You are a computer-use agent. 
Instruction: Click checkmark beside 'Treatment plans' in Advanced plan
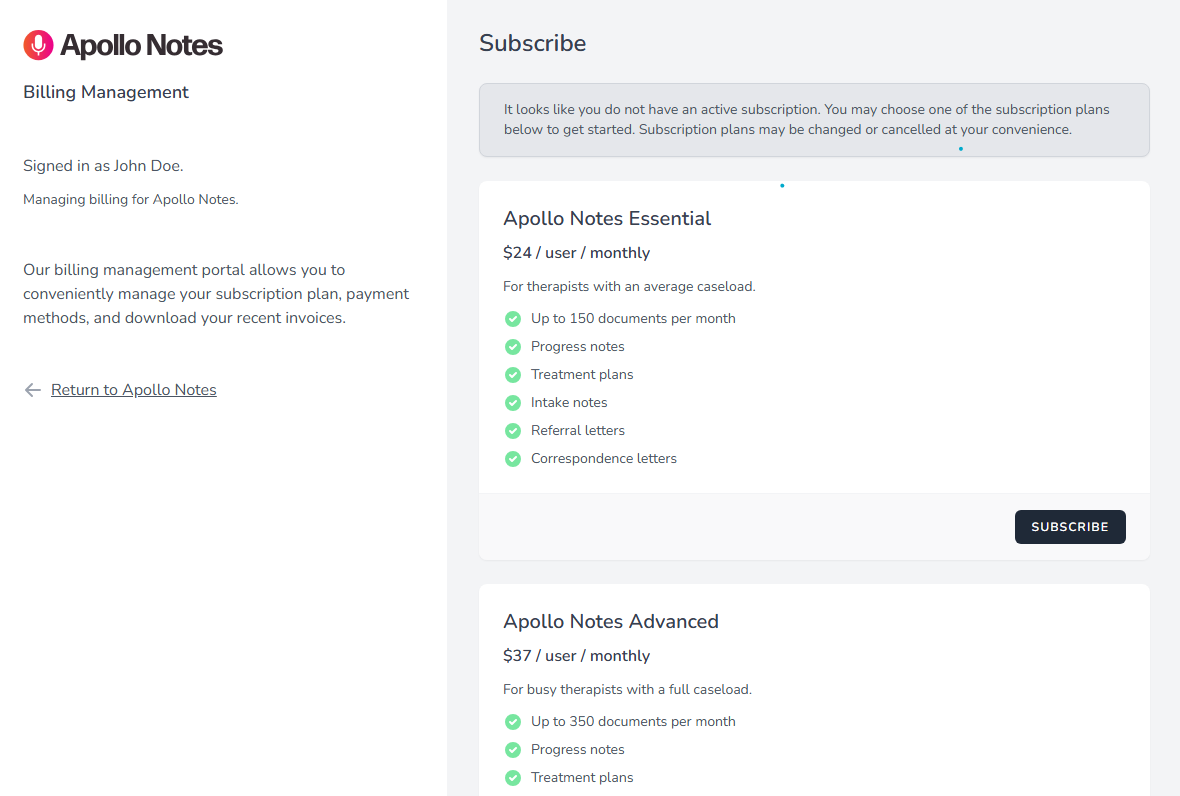[513, 777]
